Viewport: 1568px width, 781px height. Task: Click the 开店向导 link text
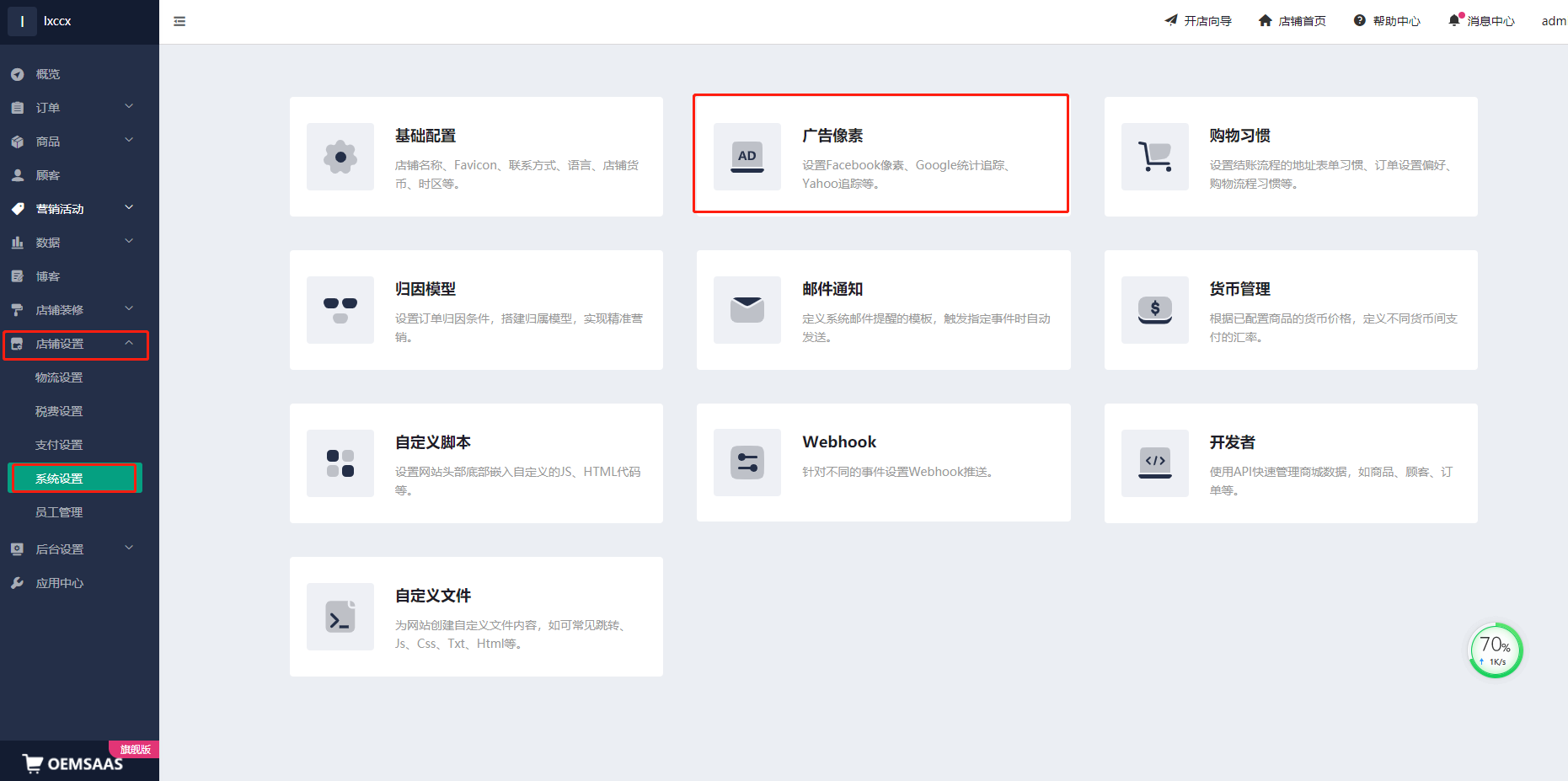coord(1207,21)
